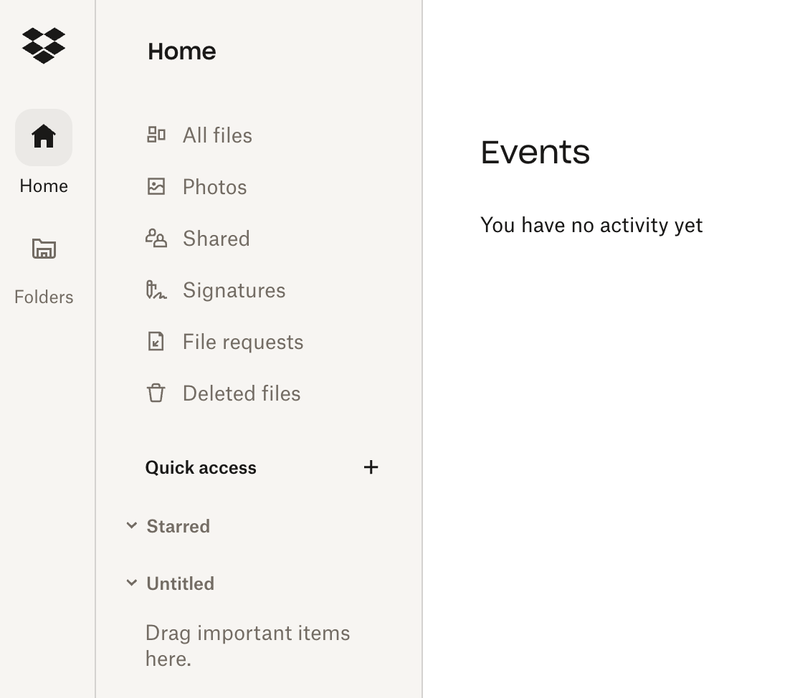Go to Photos section
This screenshot has height=698, width=800.
coord(214,187)
